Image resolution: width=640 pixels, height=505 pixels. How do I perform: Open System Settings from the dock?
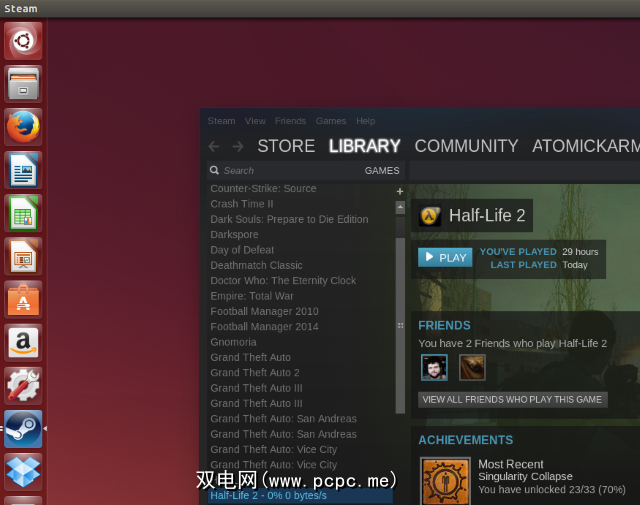tap(23, 386)
